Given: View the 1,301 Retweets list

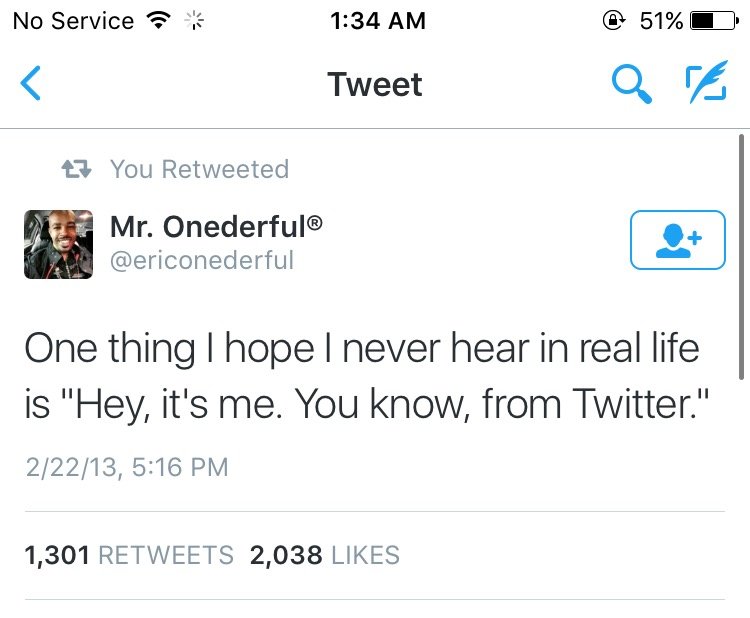Looking at the screenshot, I should 129,555.
